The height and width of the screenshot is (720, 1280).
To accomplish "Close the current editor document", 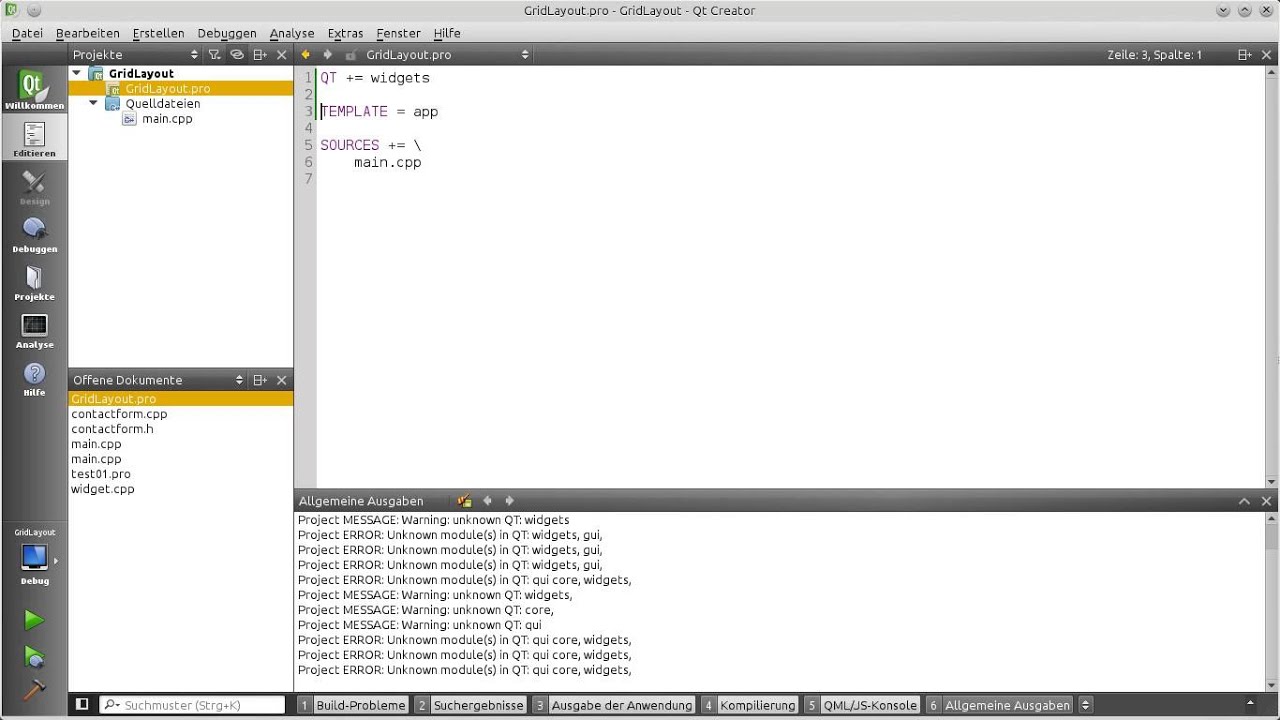I will pos(1267,55).
